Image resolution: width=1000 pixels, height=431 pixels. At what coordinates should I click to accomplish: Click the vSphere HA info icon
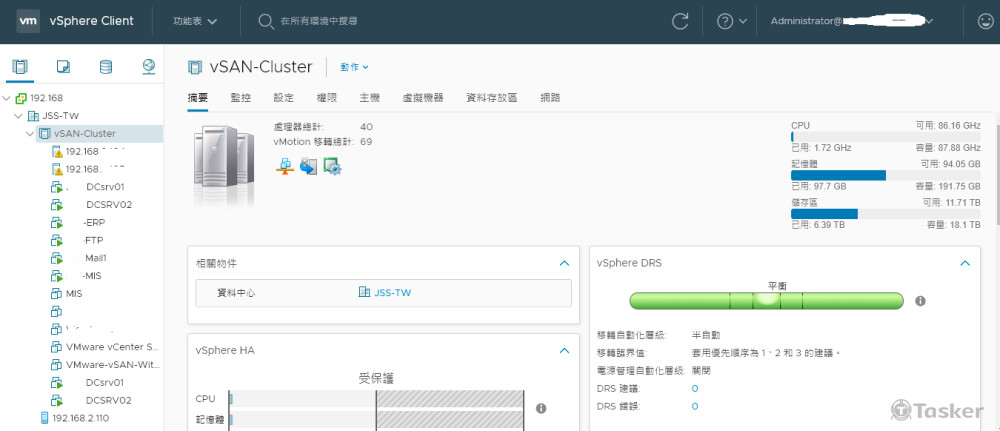pyautogui.click(x=541, y=408)
